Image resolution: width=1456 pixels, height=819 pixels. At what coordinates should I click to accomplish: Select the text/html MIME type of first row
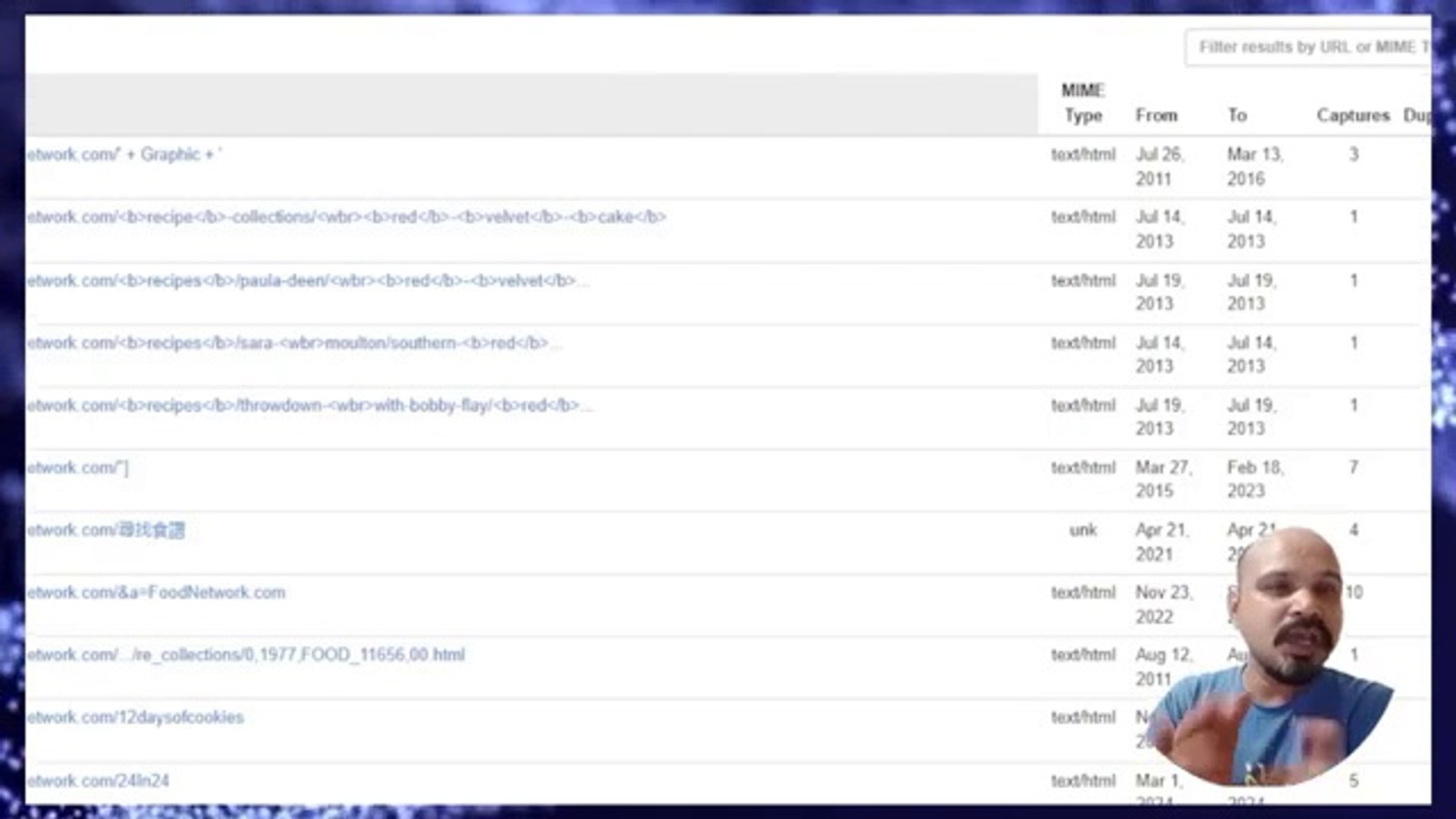pyautogui.click(x=1083, y=154)
